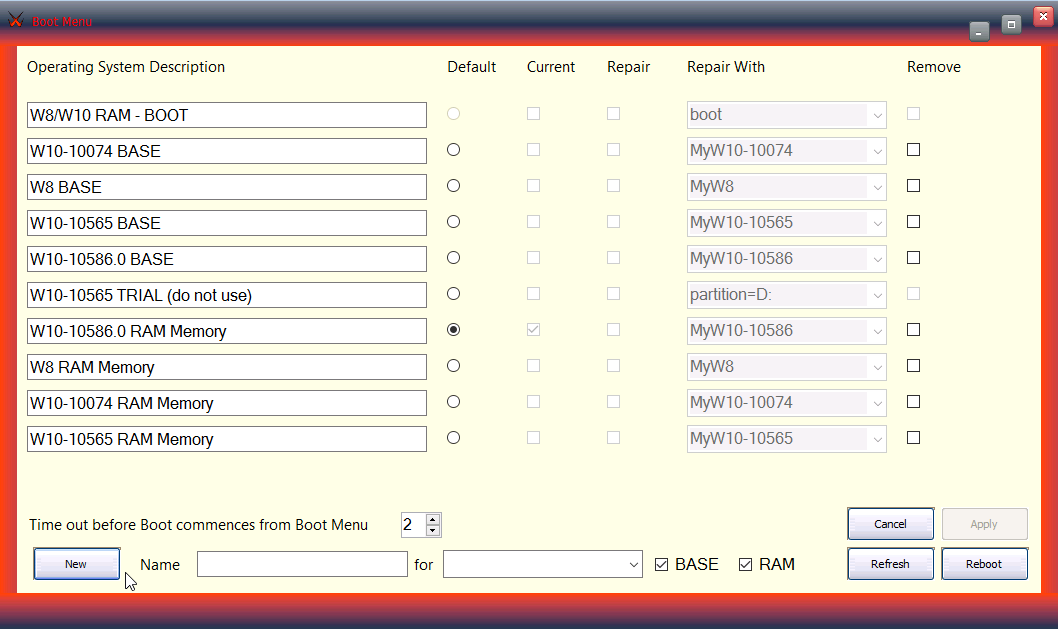Click the Boot Menu app icon in title bar

(x=16, y=20)
